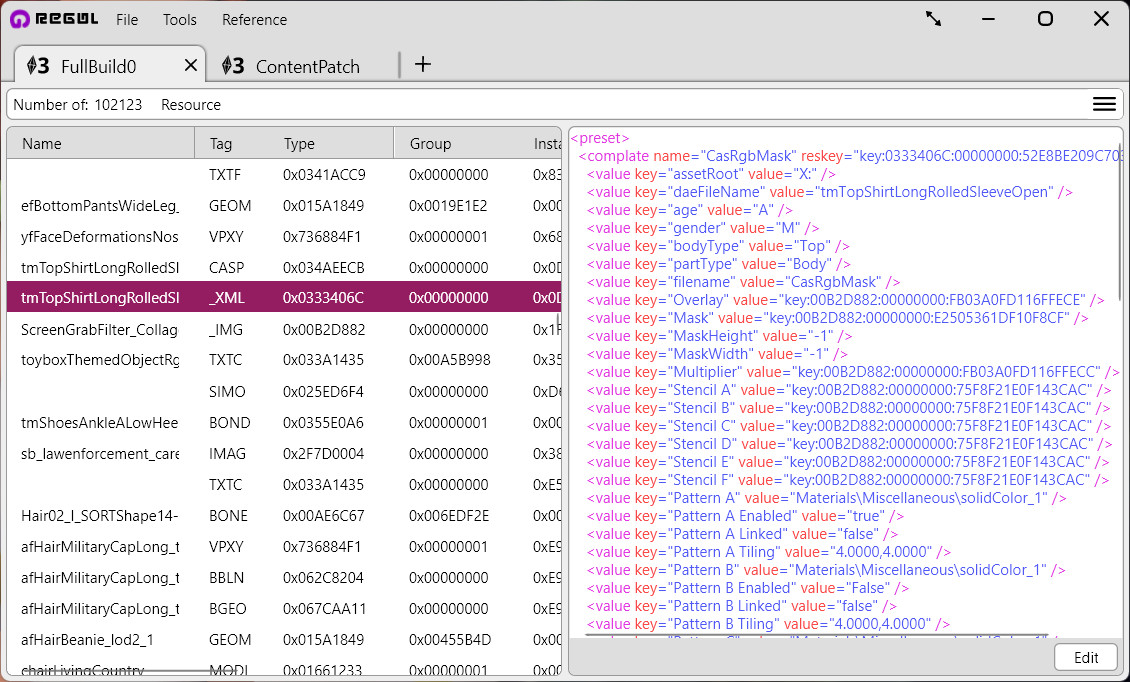The image size is (1130, 682).
Task: Open the Reference menu
Action: click(254, 20)
